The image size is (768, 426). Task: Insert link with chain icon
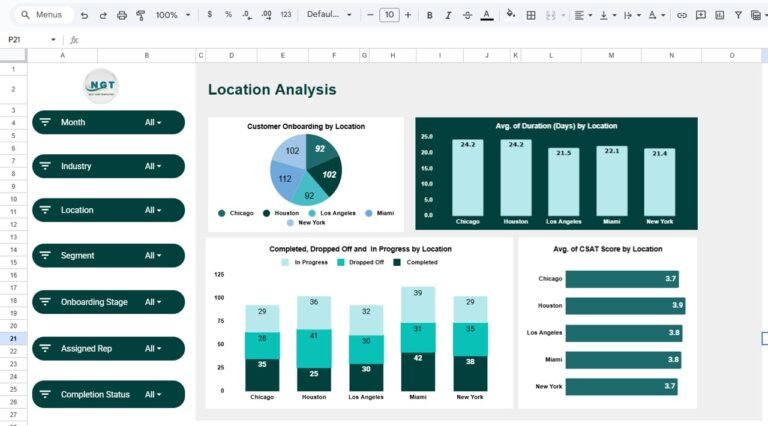pos(682,15)
